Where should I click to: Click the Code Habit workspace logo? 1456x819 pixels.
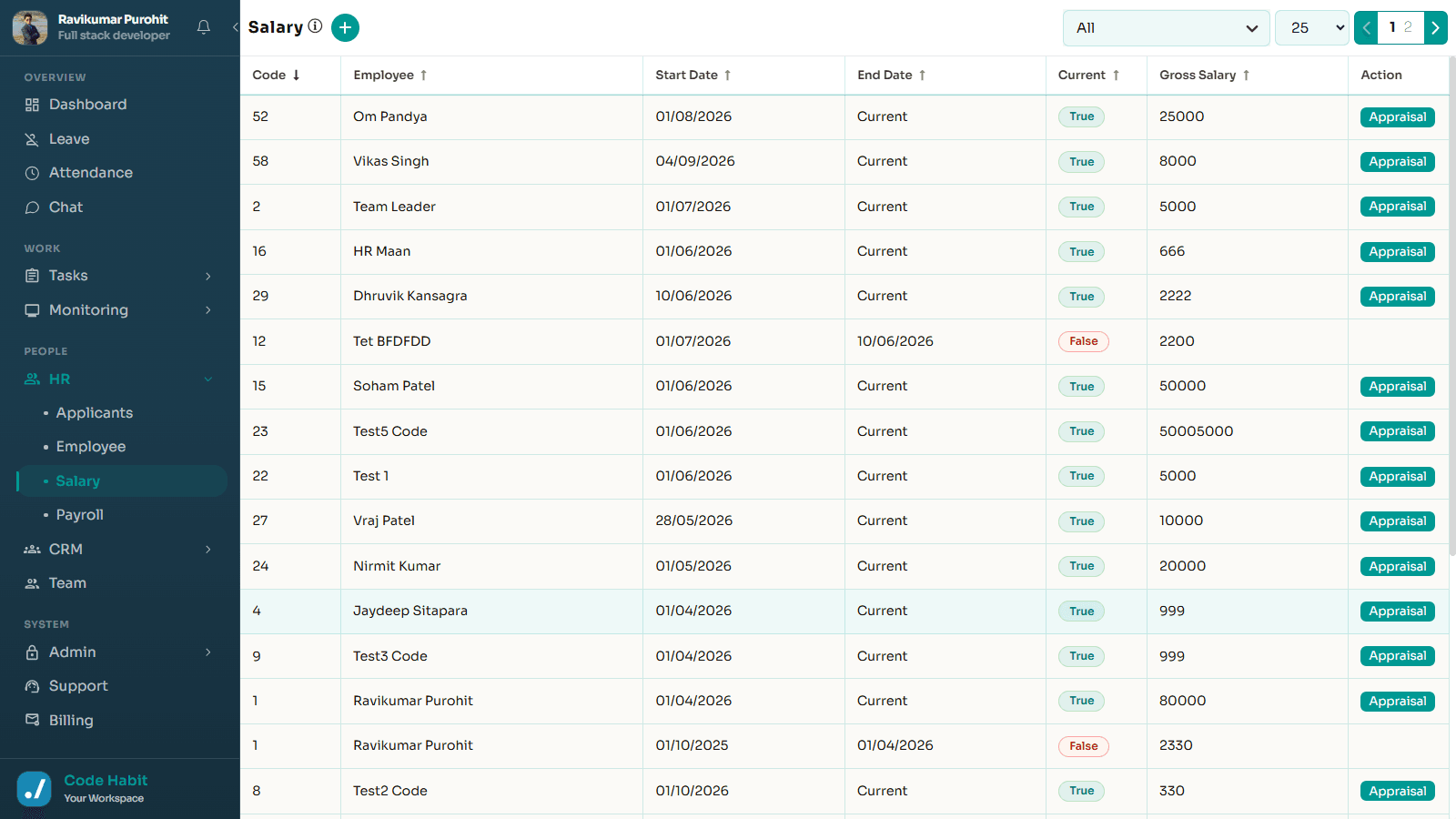click(x=35, y=789)
